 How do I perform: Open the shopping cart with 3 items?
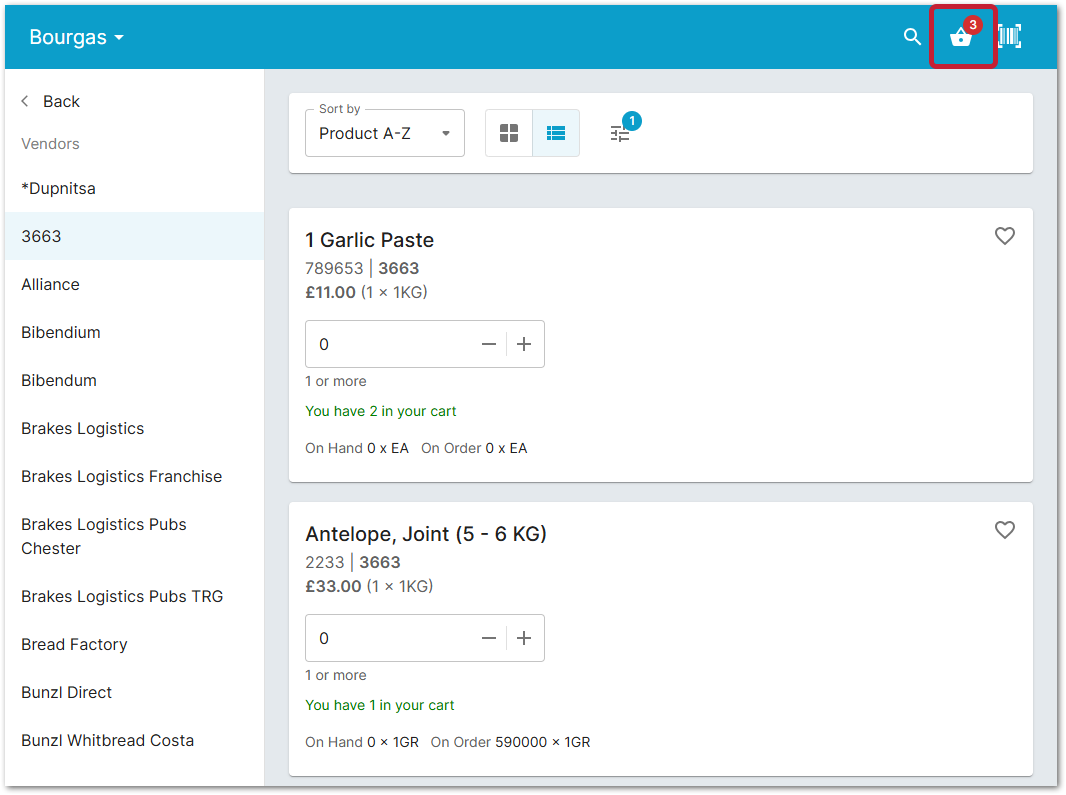(x=961, y=38)
